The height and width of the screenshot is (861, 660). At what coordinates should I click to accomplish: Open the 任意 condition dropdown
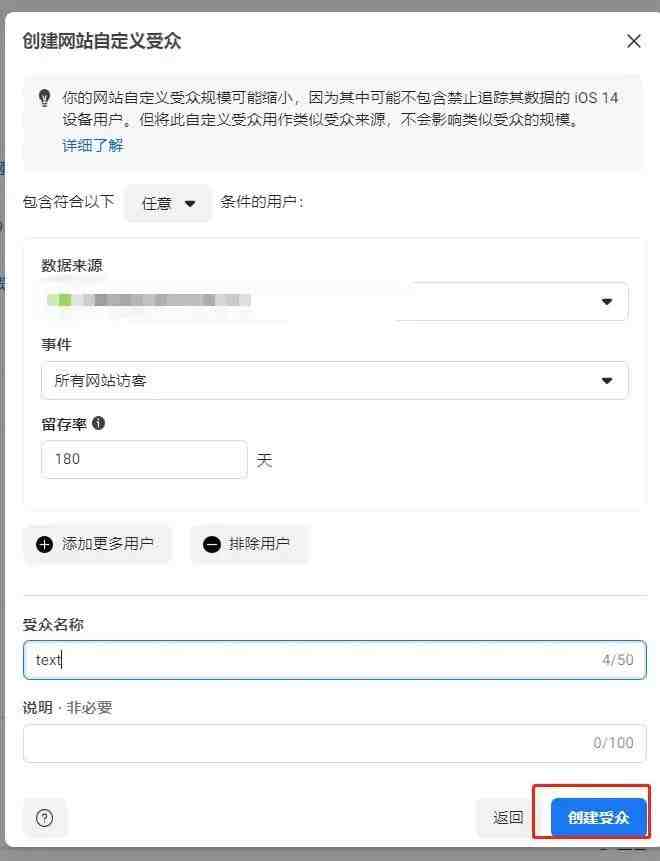[167, 204]
